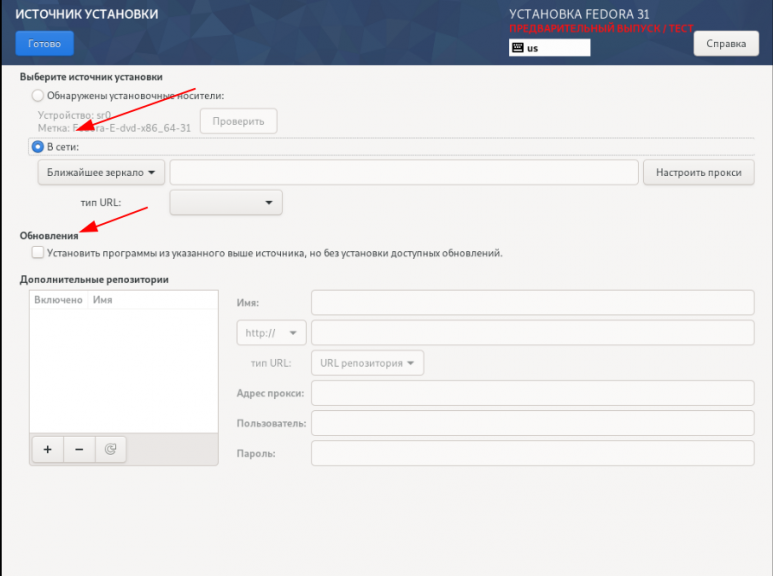Image resolution: width=773 pixels, height=576 pixels.
Task: Click the blue Готово button
Action: tap(44, 43)
